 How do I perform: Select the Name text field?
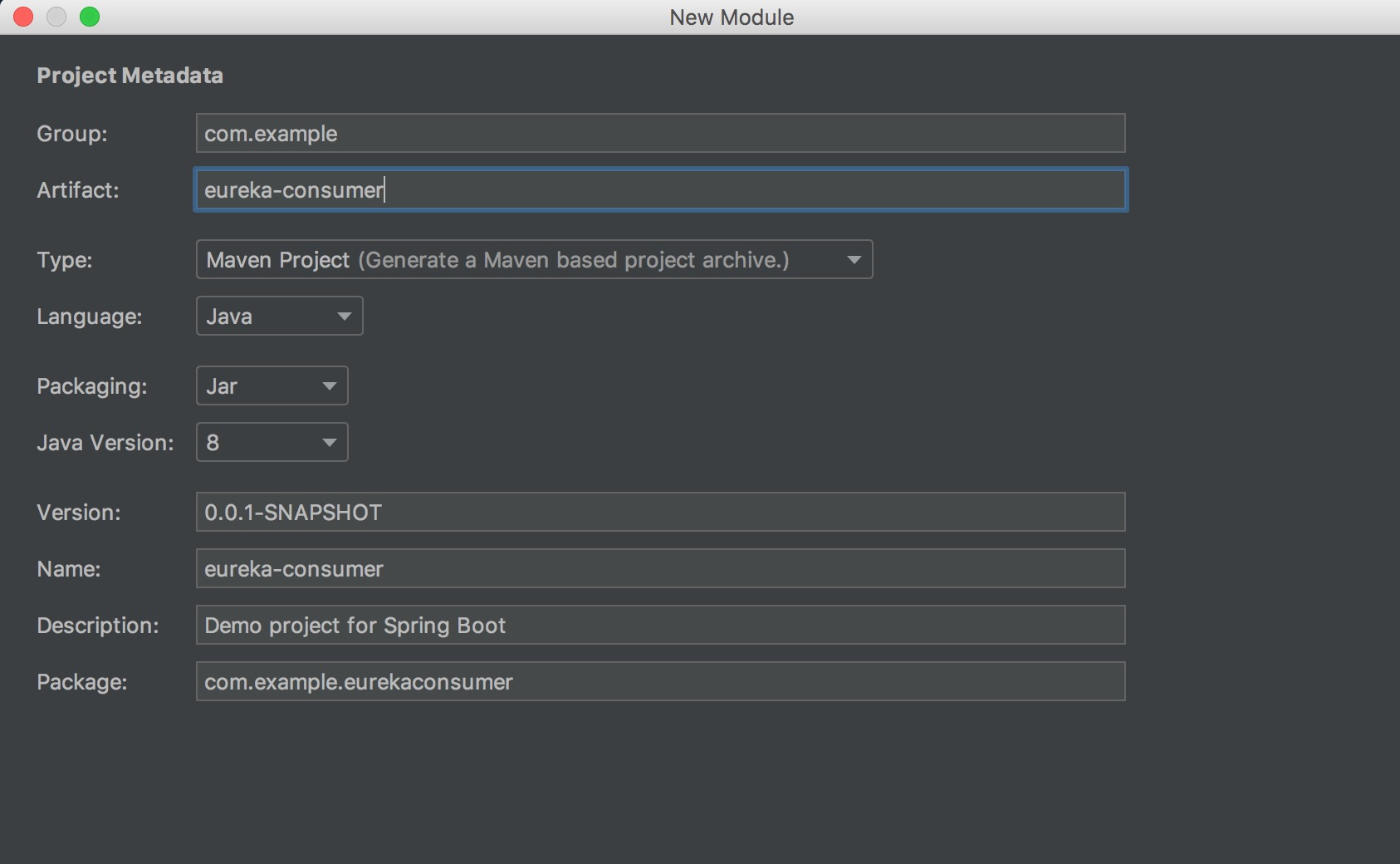660,568
